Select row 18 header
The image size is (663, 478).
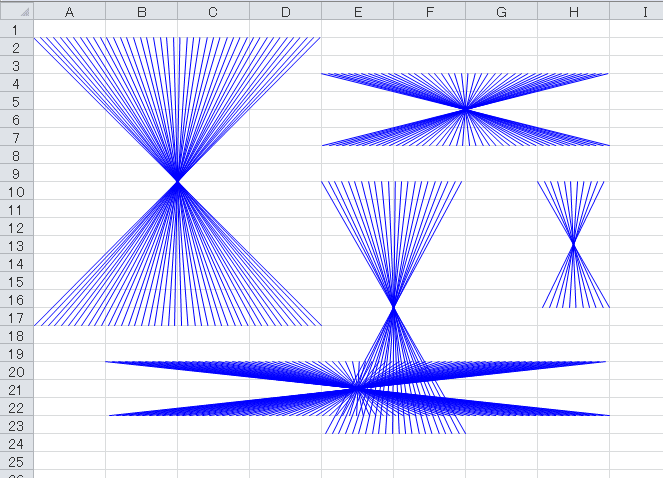coord(16,336)
